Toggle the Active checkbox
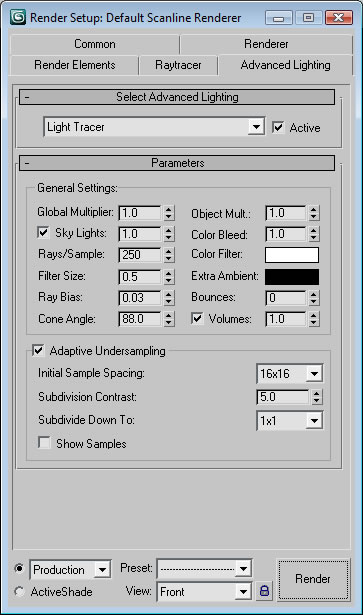The width and height of the screenshot is (363, 615). click(278, 127)
